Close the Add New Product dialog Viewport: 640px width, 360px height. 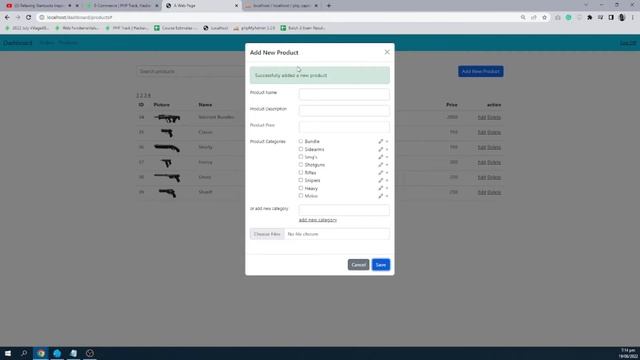tap(387, 52)
